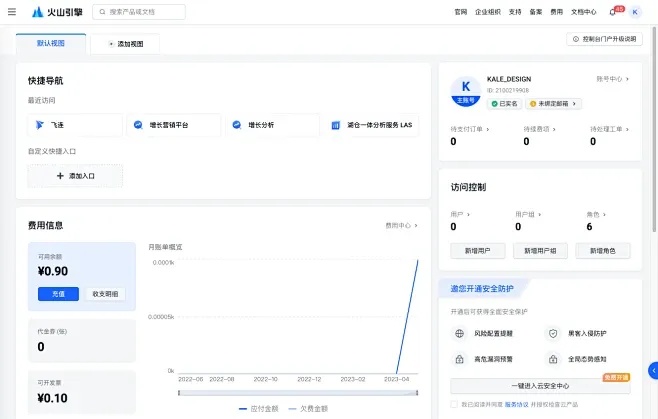
Task: Select the 添加视图 tab
Action: click(125, 44)
